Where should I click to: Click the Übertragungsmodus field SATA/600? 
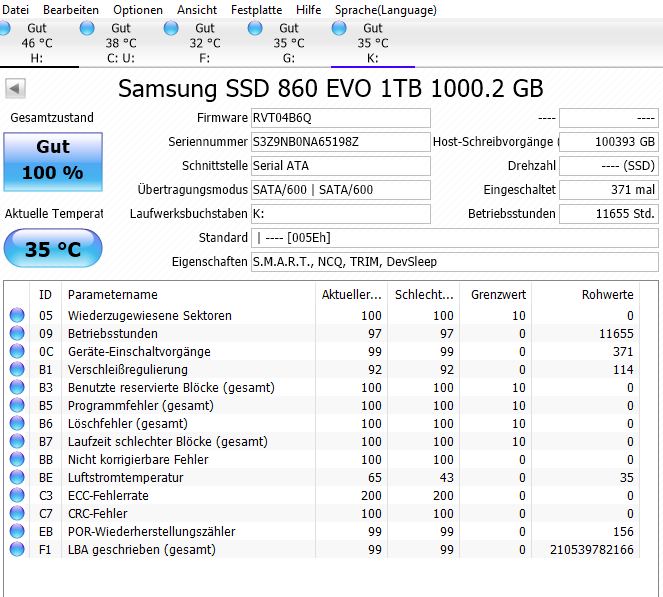341,190
